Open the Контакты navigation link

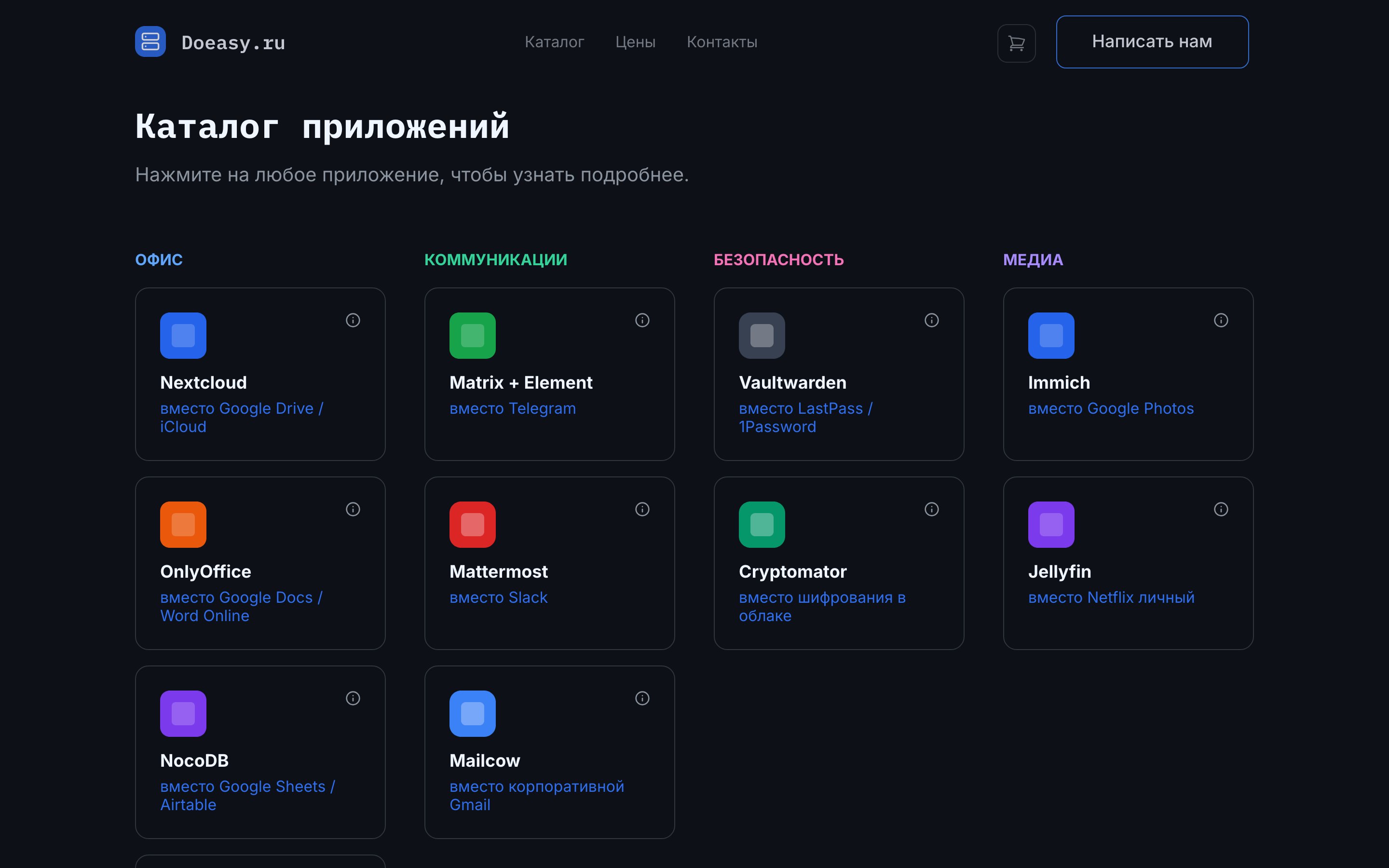coord(722,42)
